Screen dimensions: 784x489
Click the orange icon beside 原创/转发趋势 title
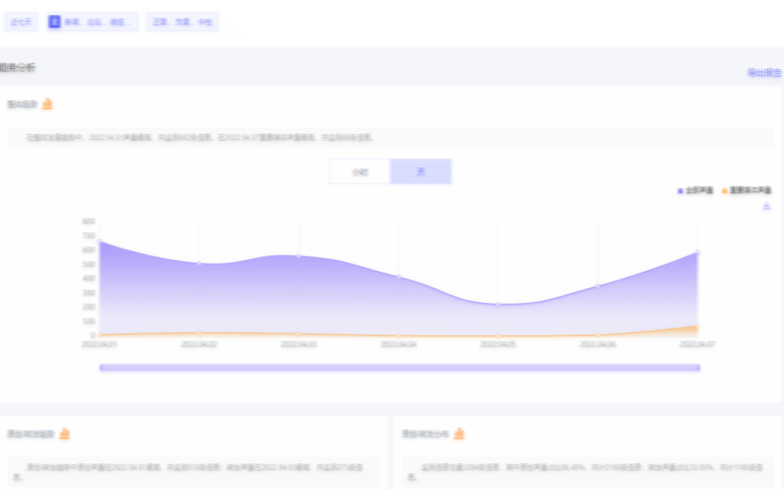(x=65, y=434)
